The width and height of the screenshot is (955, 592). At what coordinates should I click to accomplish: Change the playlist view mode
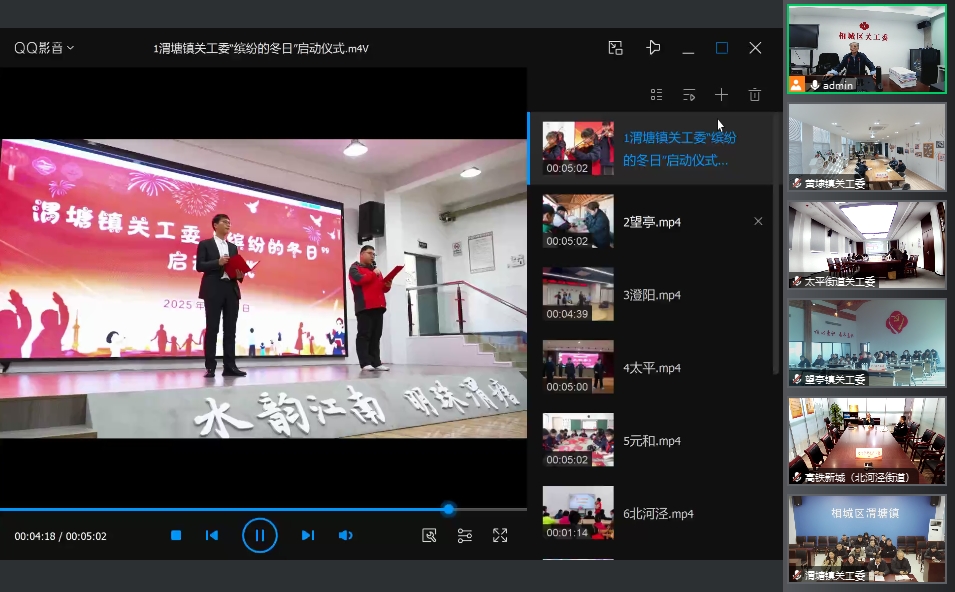pyautogui.click(x=656, y=95)
